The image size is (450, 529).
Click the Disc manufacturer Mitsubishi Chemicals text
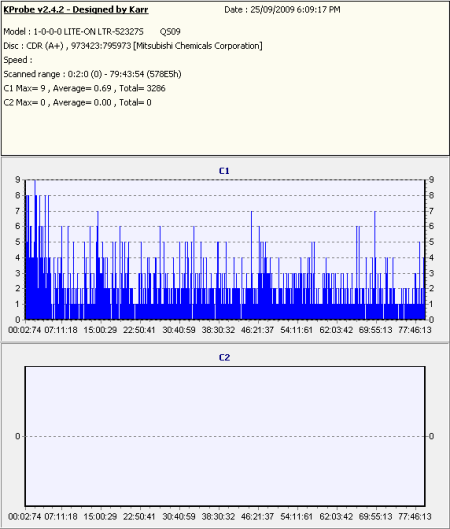pos(198,46)
